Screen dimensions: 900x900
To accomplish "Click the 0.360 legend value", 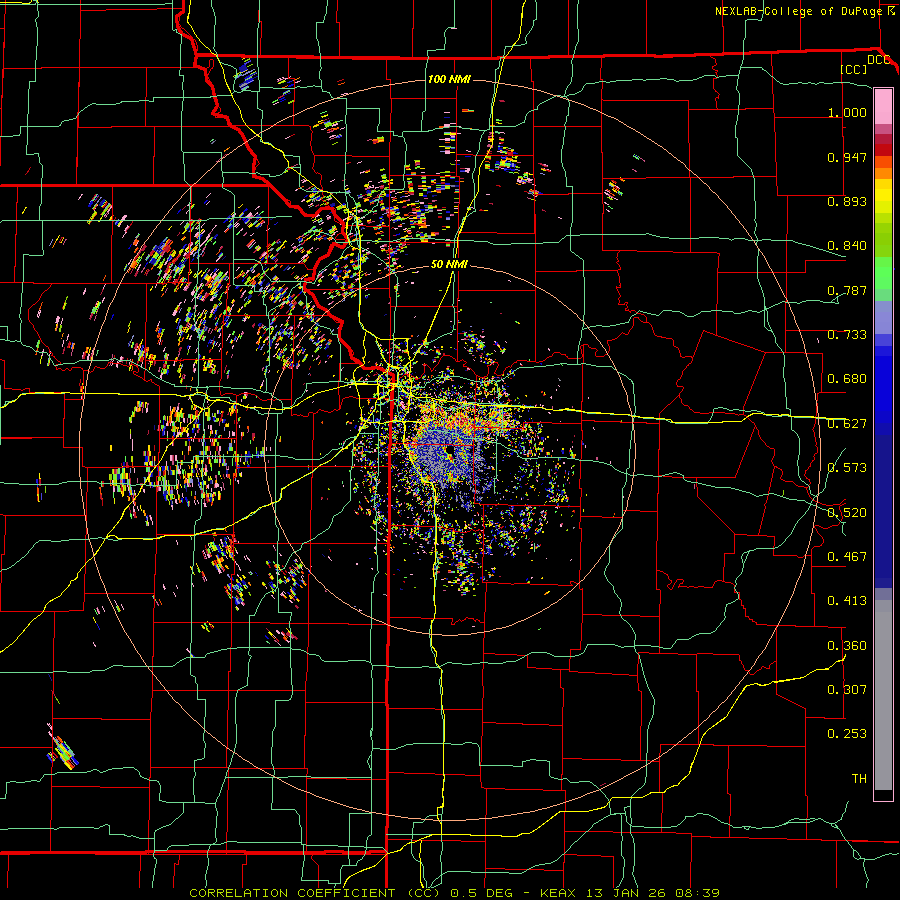I will click(847, 646).
